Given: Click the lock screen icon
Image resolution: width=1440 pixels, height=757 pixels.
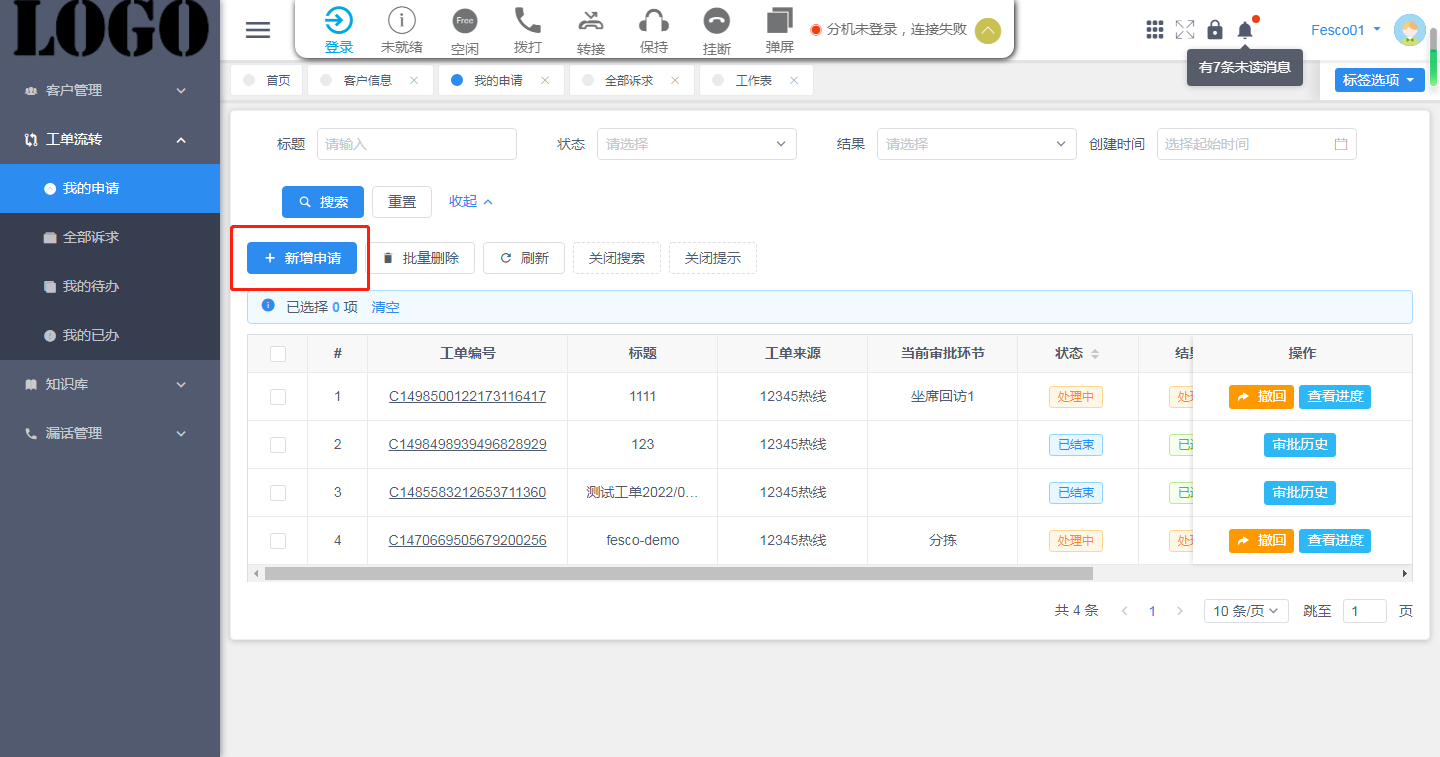Looking at the screenshot, I should click(x=1215, y=30).
